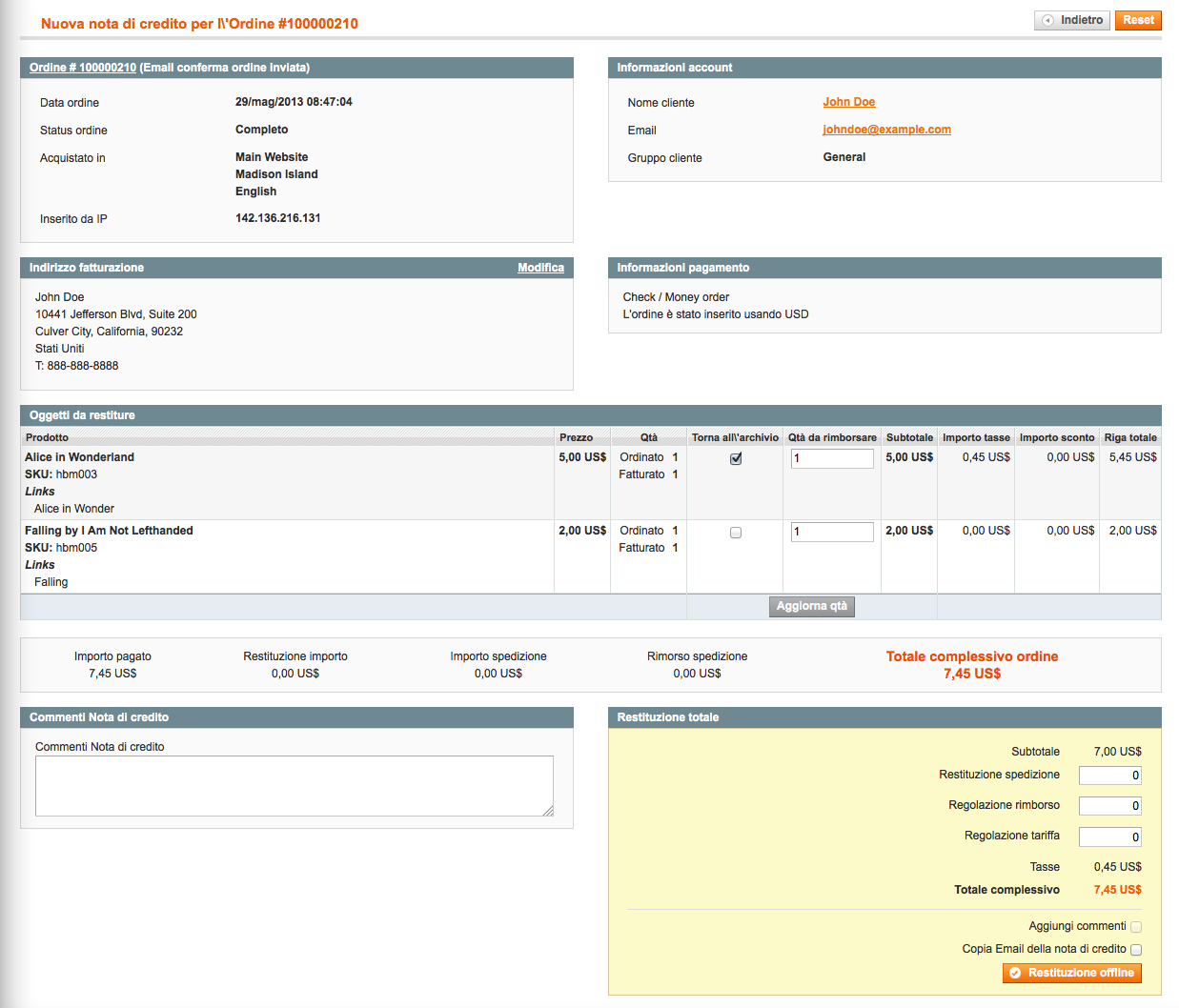The image size is (1179, 1008).
Task: Open the John Doe customer link
Action: (848, 102)
